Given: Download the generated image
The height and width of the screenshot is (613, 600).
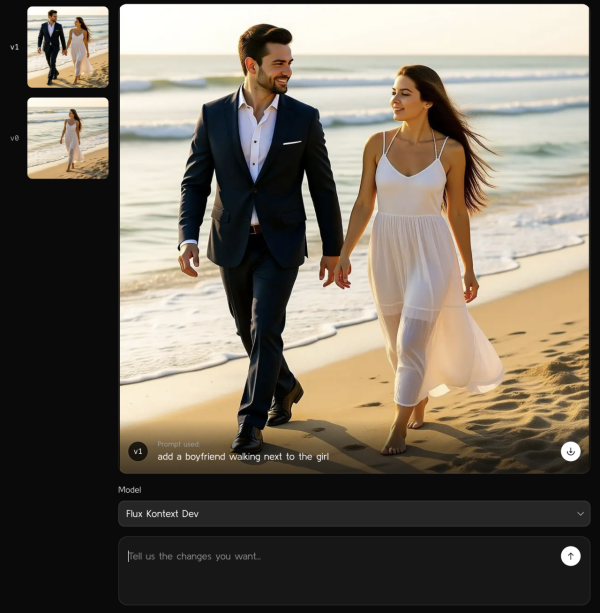Looking at the screenshot, I should tap(570, 451).
